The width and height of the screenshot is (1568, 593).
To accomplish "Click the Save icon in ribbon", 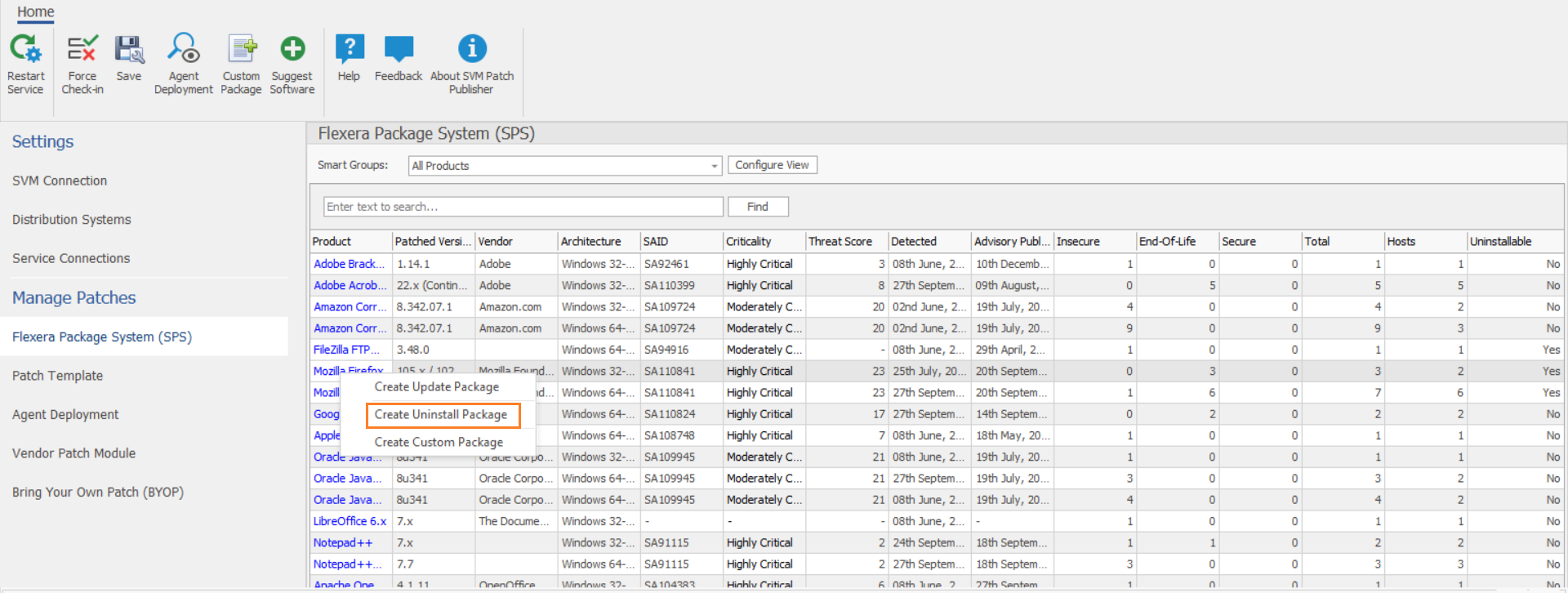I will pyautogui.click(x=129, y=51).
